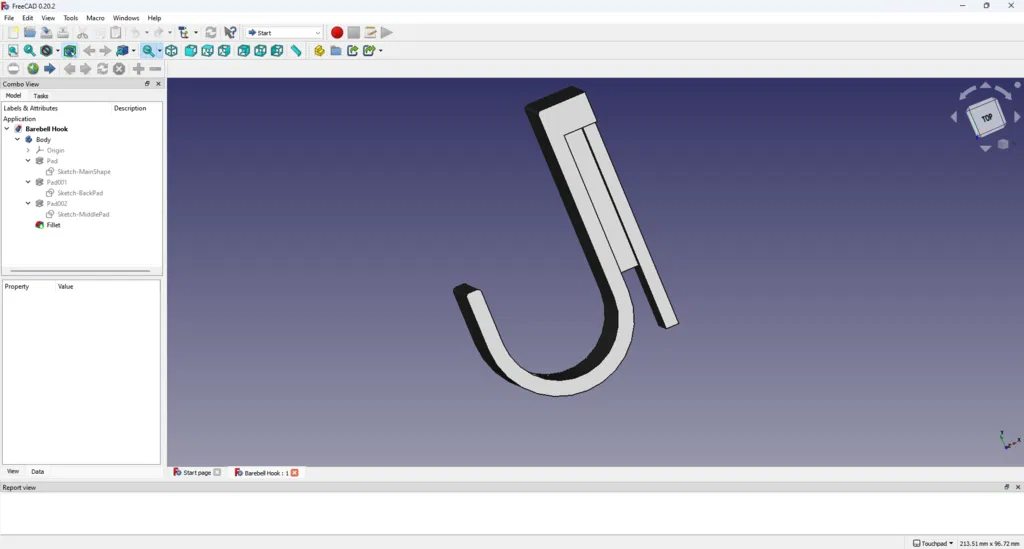Open the Draw Style dropdown arrow

tap(57, 51)
